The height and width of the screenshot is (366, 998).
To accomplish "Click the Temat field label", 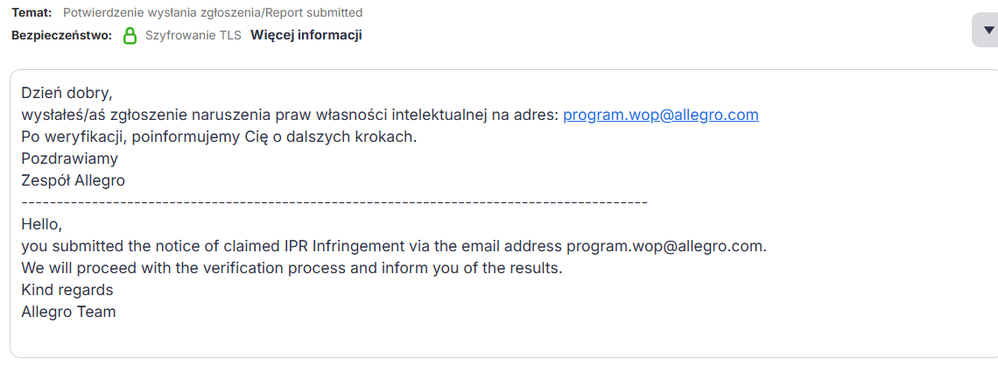I will click(32, 12).
